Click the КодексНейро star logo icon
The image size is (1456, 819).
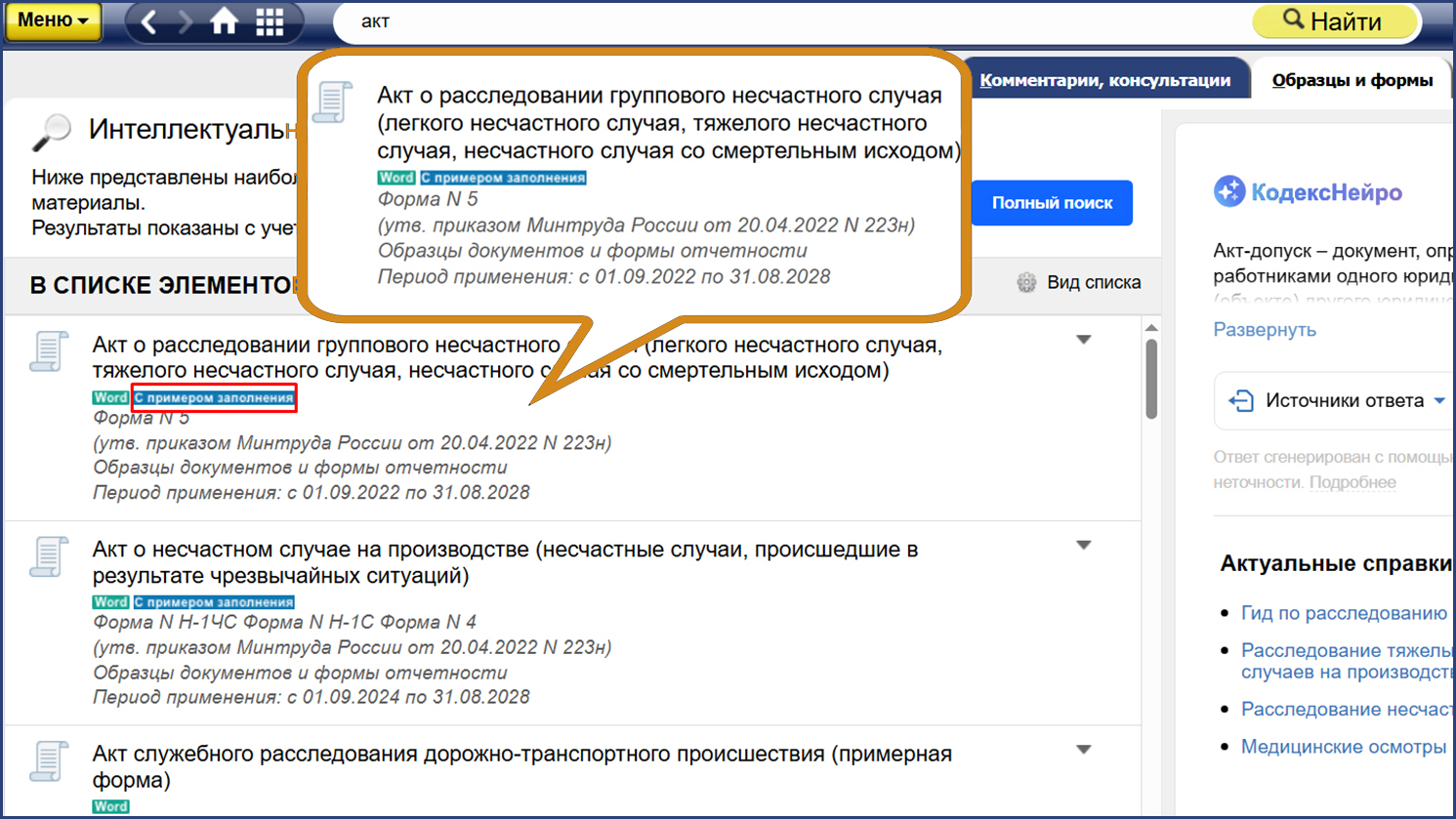(x=1229, y=191)
